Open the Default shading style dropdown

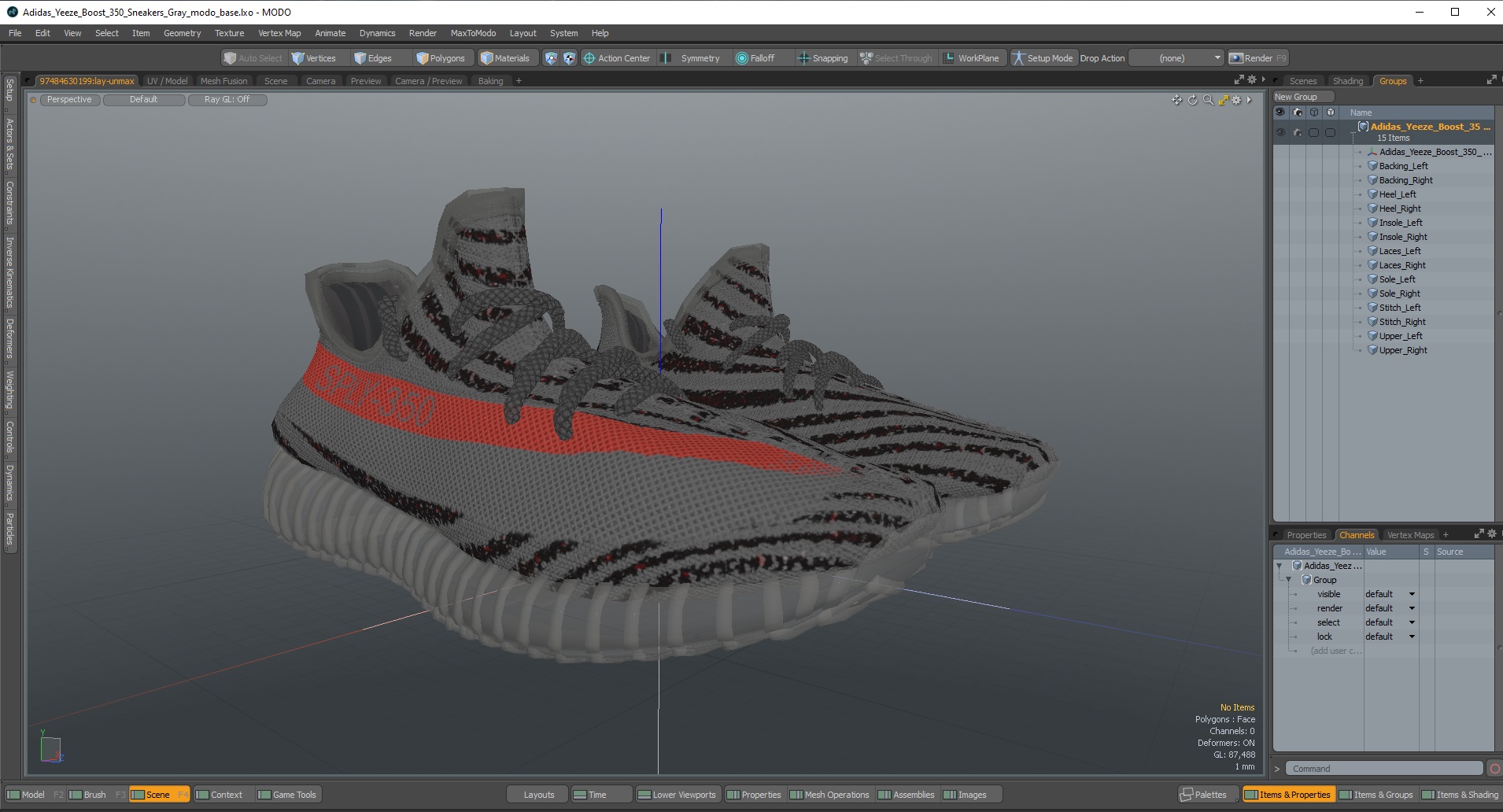point(144,100)
